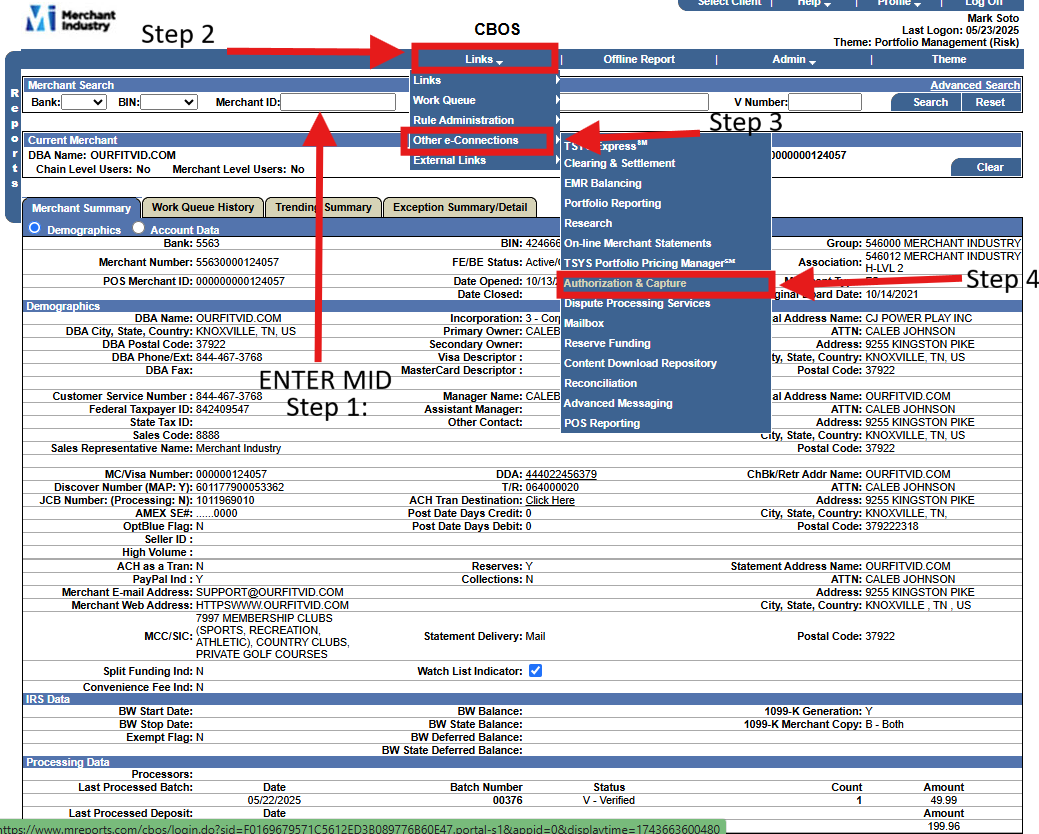
Task: Click last processed batch date 05/22/2025
Action: 274,800
